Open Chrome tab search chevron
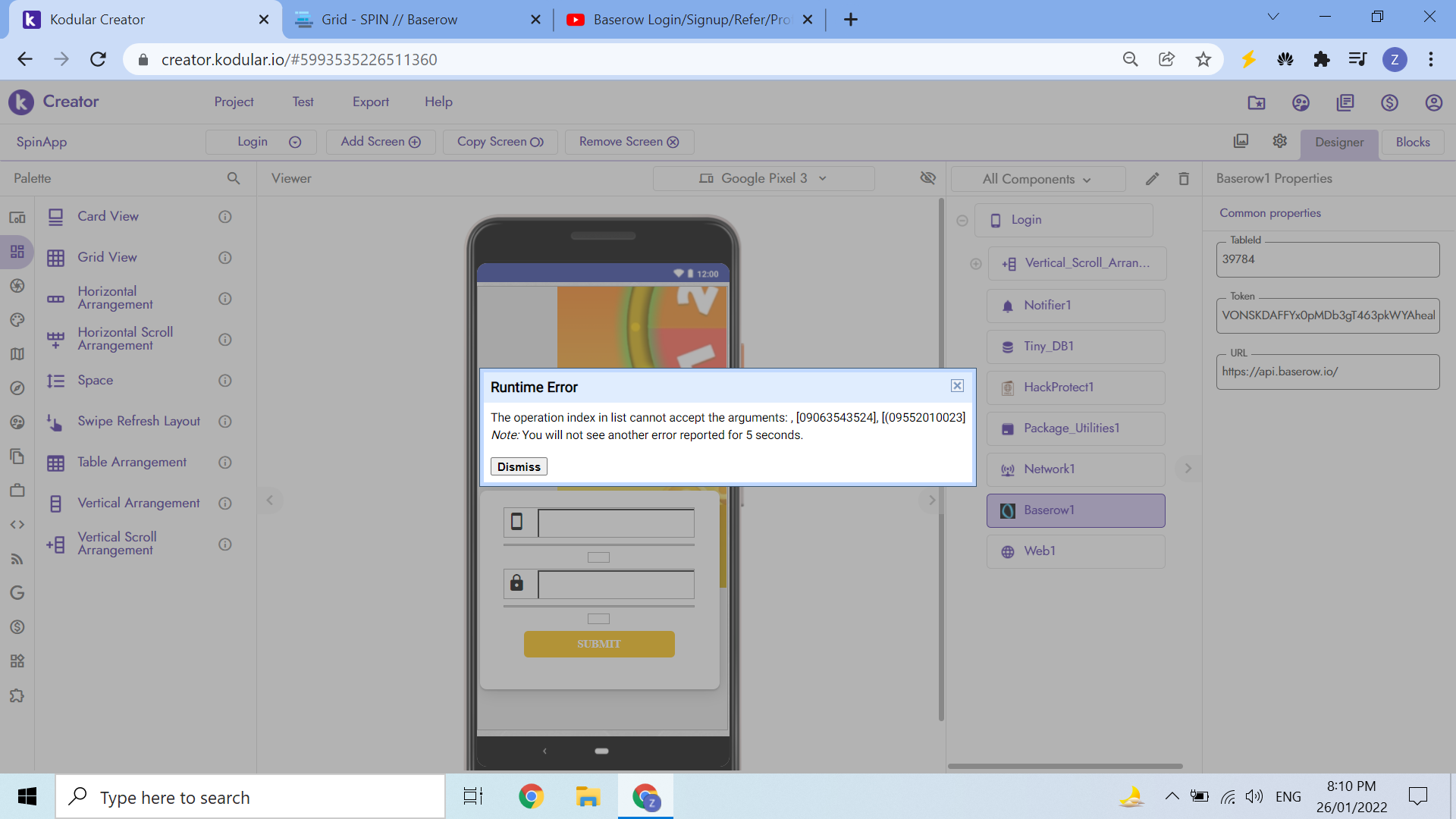 (1273, 17)
